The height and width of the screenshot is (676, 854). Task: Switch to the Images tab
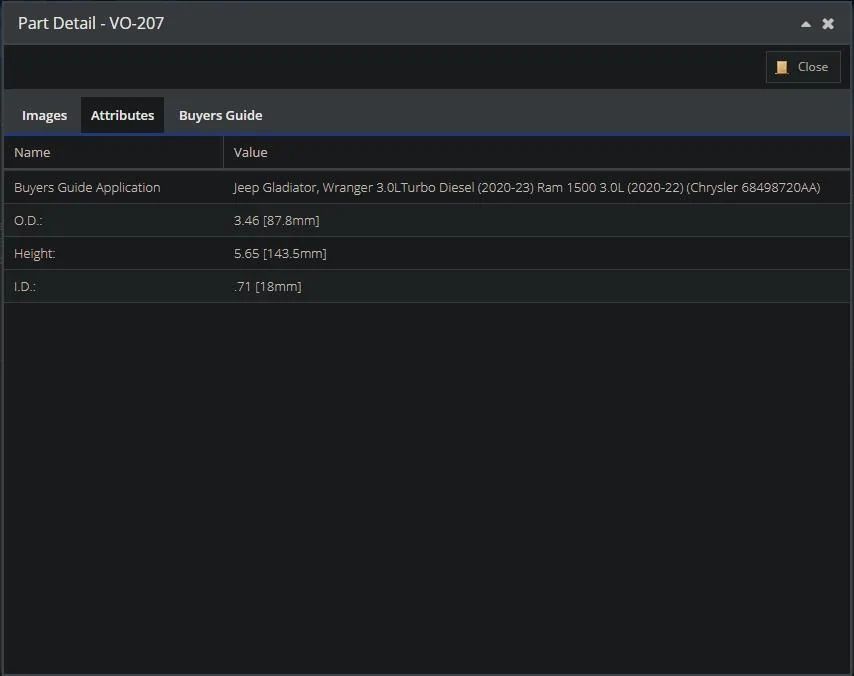coord(44,115)
